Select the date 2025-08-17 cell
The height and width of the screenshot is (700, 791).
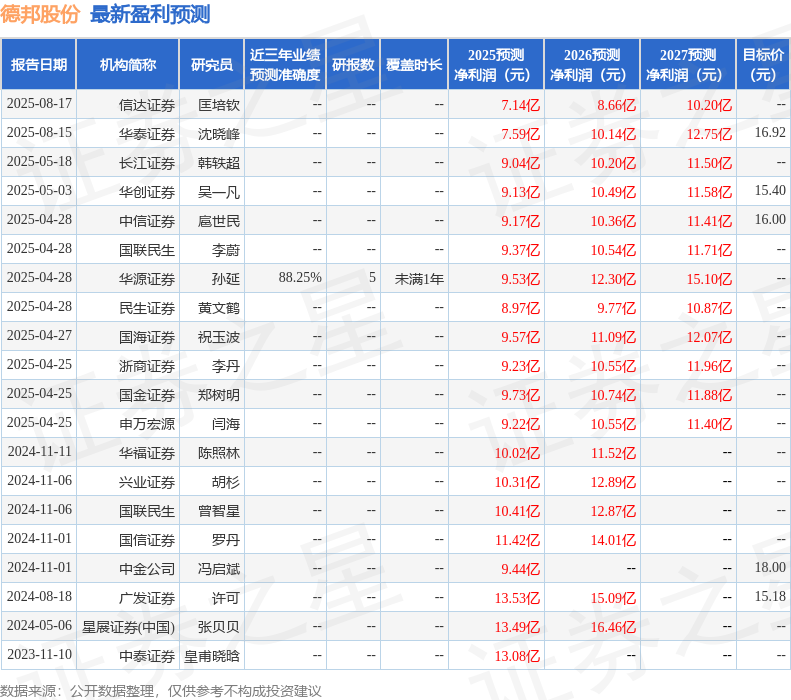point(39,103)
